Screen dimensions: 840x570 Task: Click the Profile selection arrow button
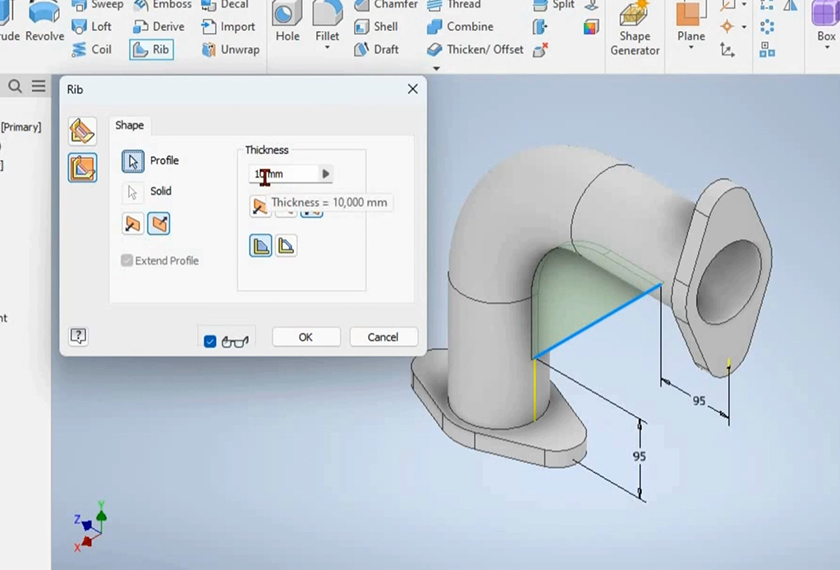[133, 161]
